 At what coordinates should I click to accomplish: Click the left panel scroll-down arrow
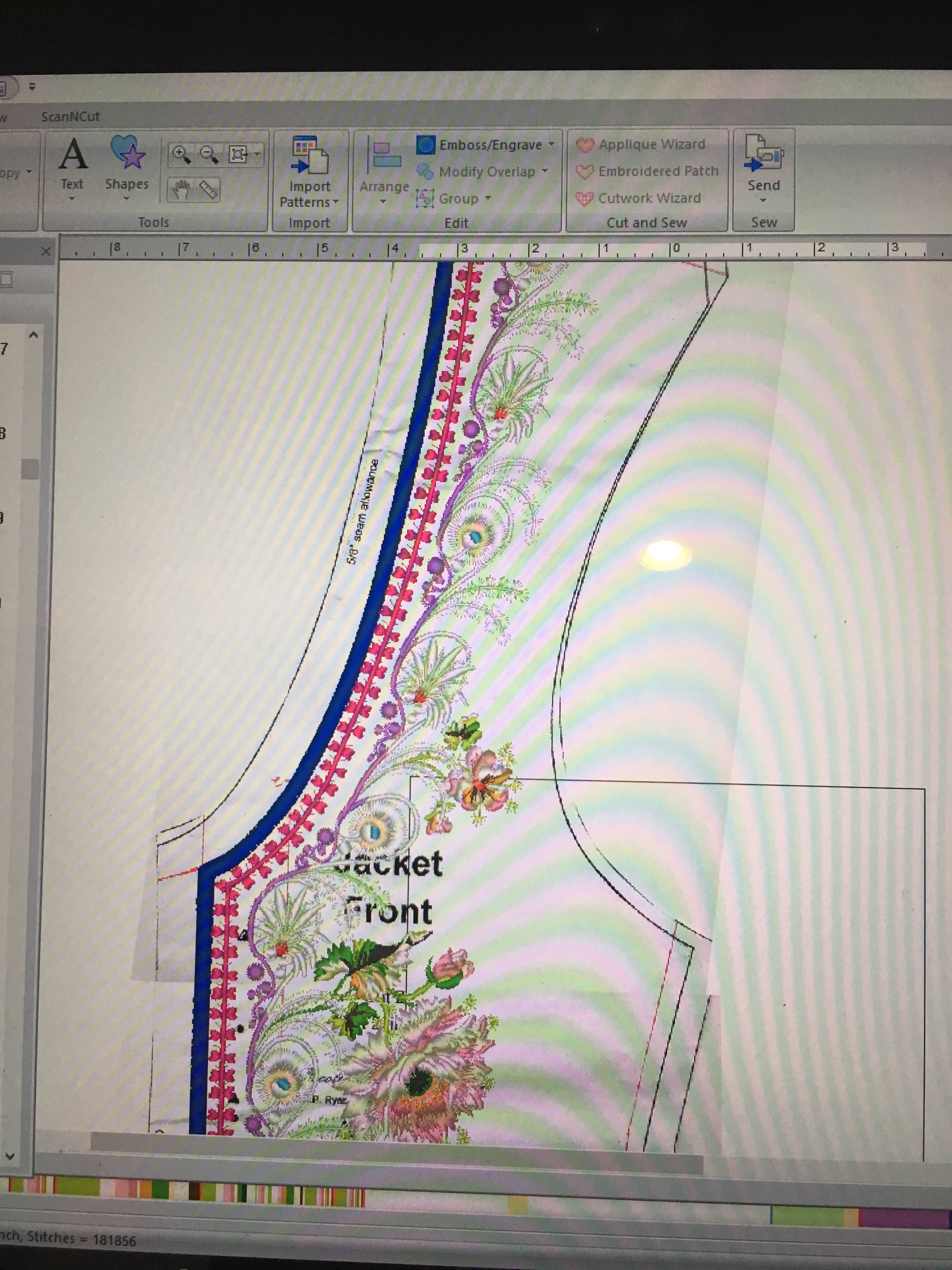10,1156
